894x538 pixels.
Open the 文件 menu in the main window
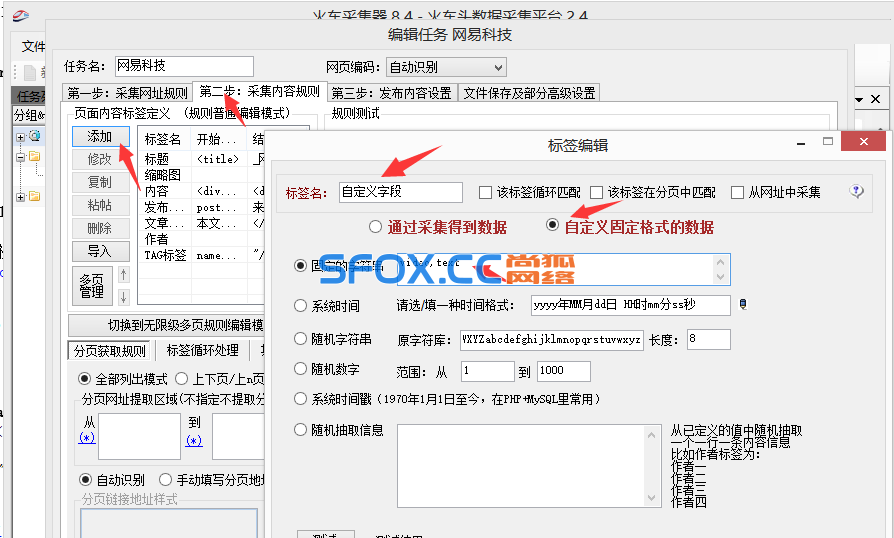(33, 46)
